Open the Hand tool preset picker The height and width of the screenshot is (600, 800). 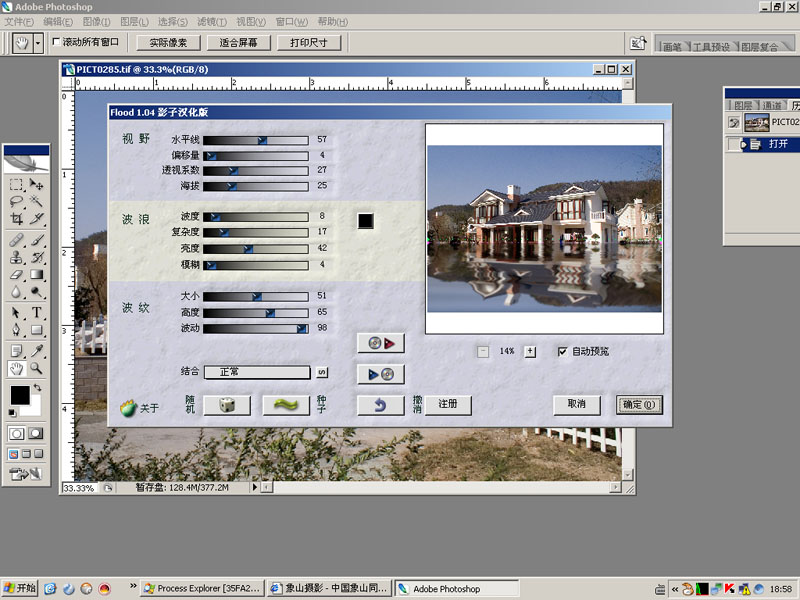coord(38,43)
